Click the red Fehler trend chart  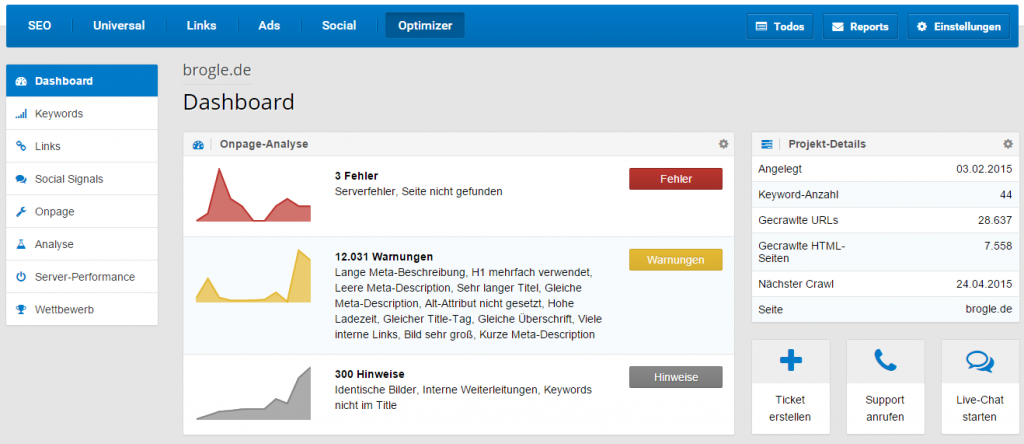coord(254,194)
